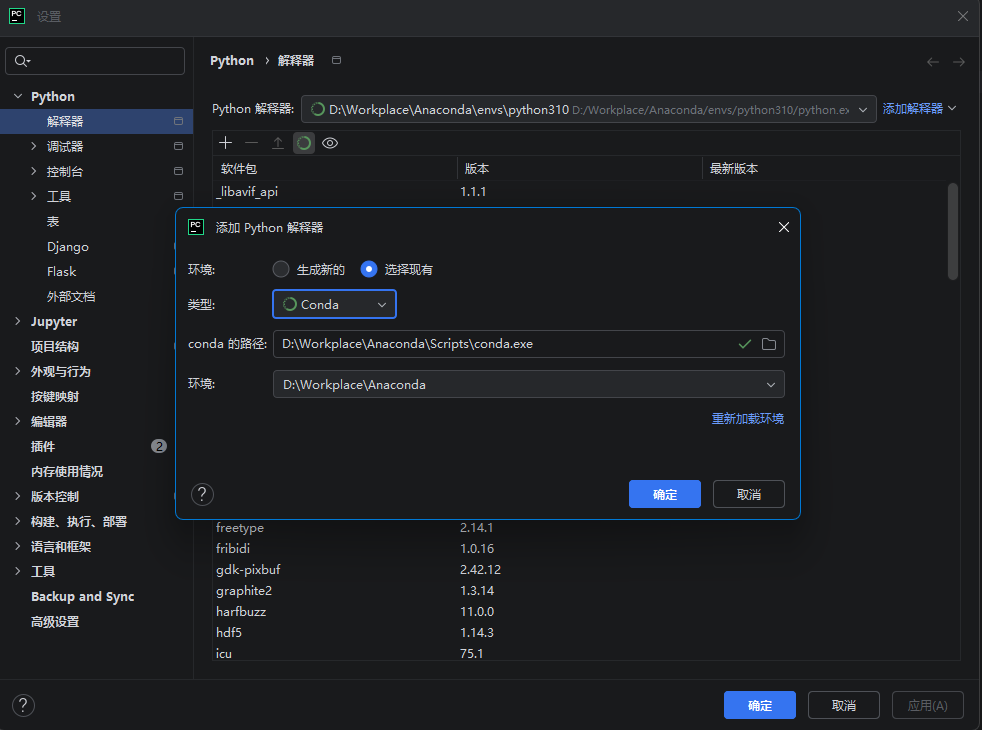
Task: Select the _libavif_api package row
Action: (580, 192)
